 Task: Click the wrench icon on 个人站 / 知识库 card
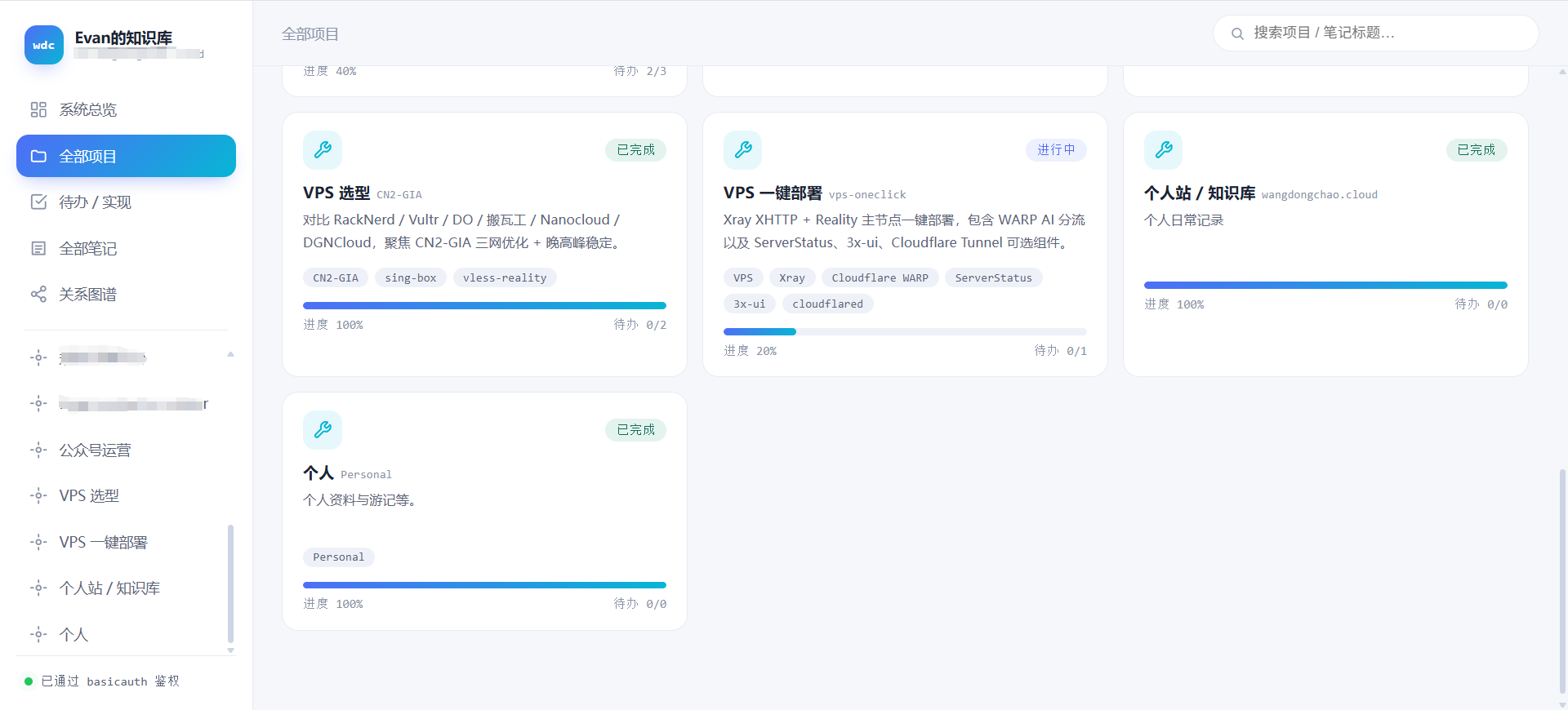coord(1164,150)
